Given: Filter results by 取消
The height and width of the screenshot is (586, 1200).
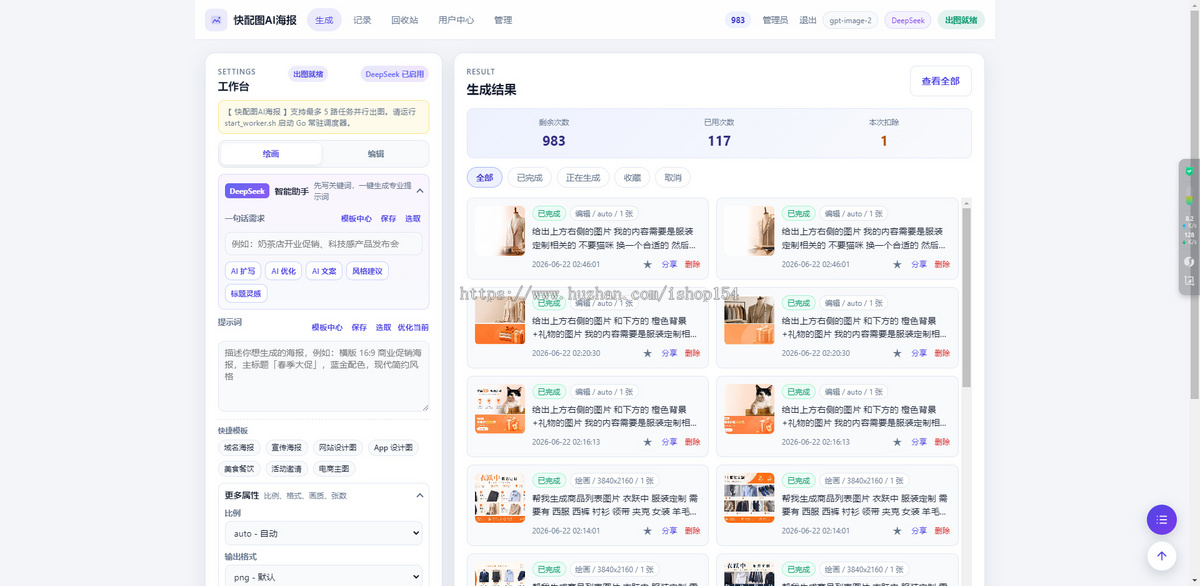Looking at the screenshot, I should 673,177.
